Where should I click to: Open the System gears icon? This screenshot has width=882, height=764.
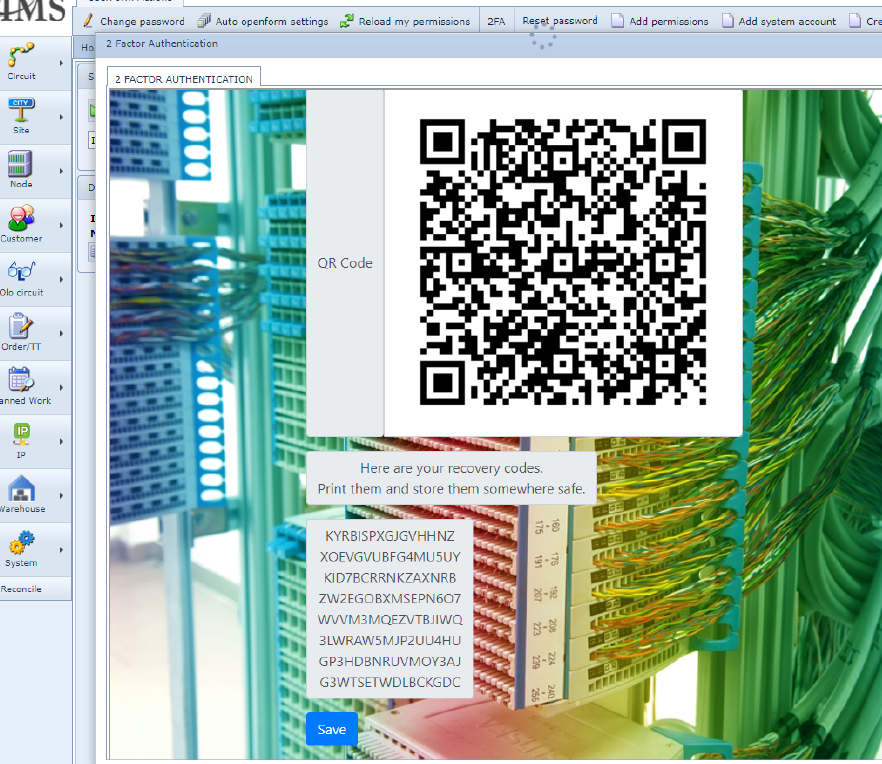tap(21, 542)
